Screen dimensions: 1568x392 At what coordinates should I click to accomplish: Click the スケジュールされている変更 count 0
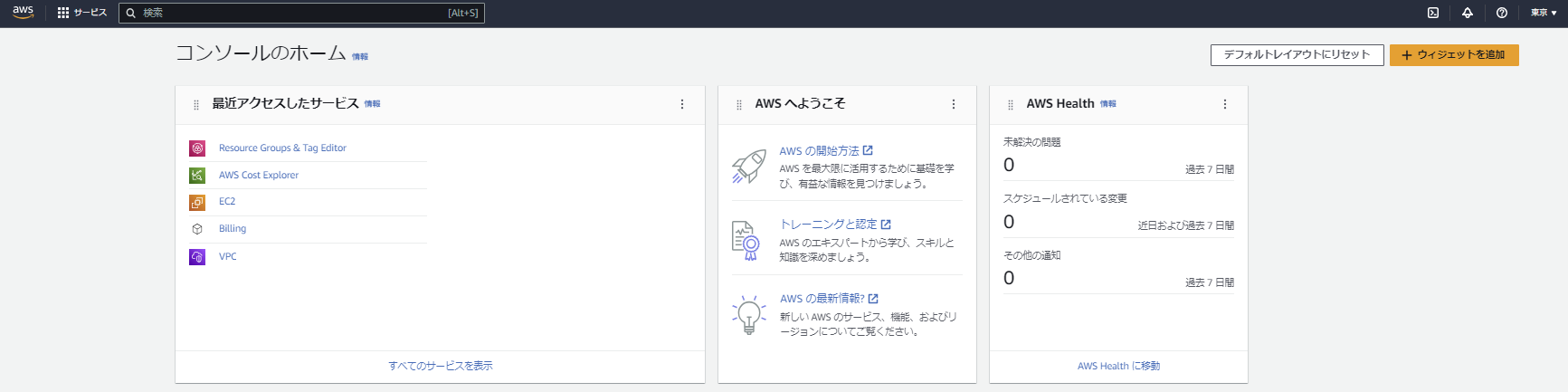coord(1009,222)
